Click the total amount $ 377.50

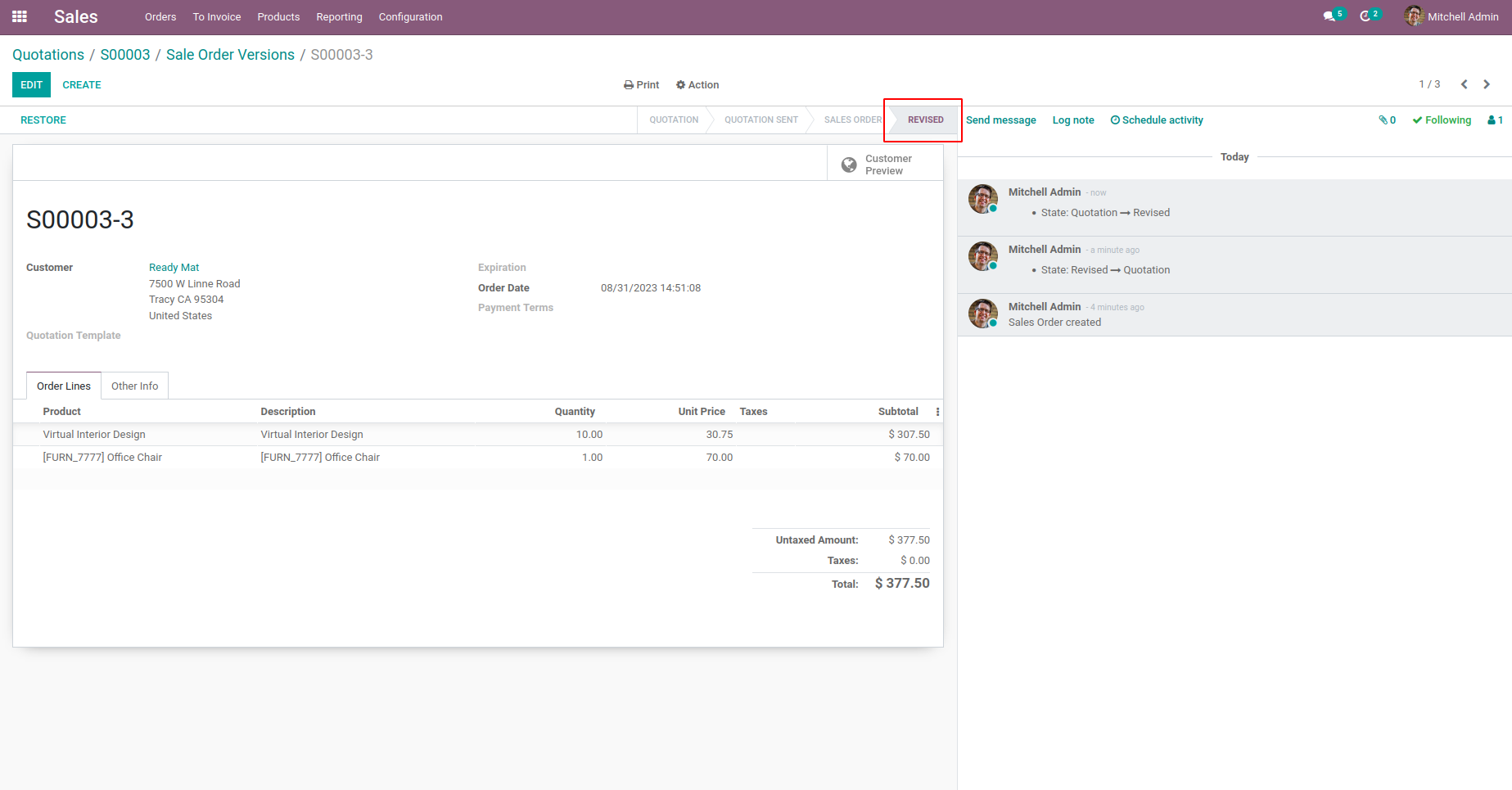pos(902,584)
